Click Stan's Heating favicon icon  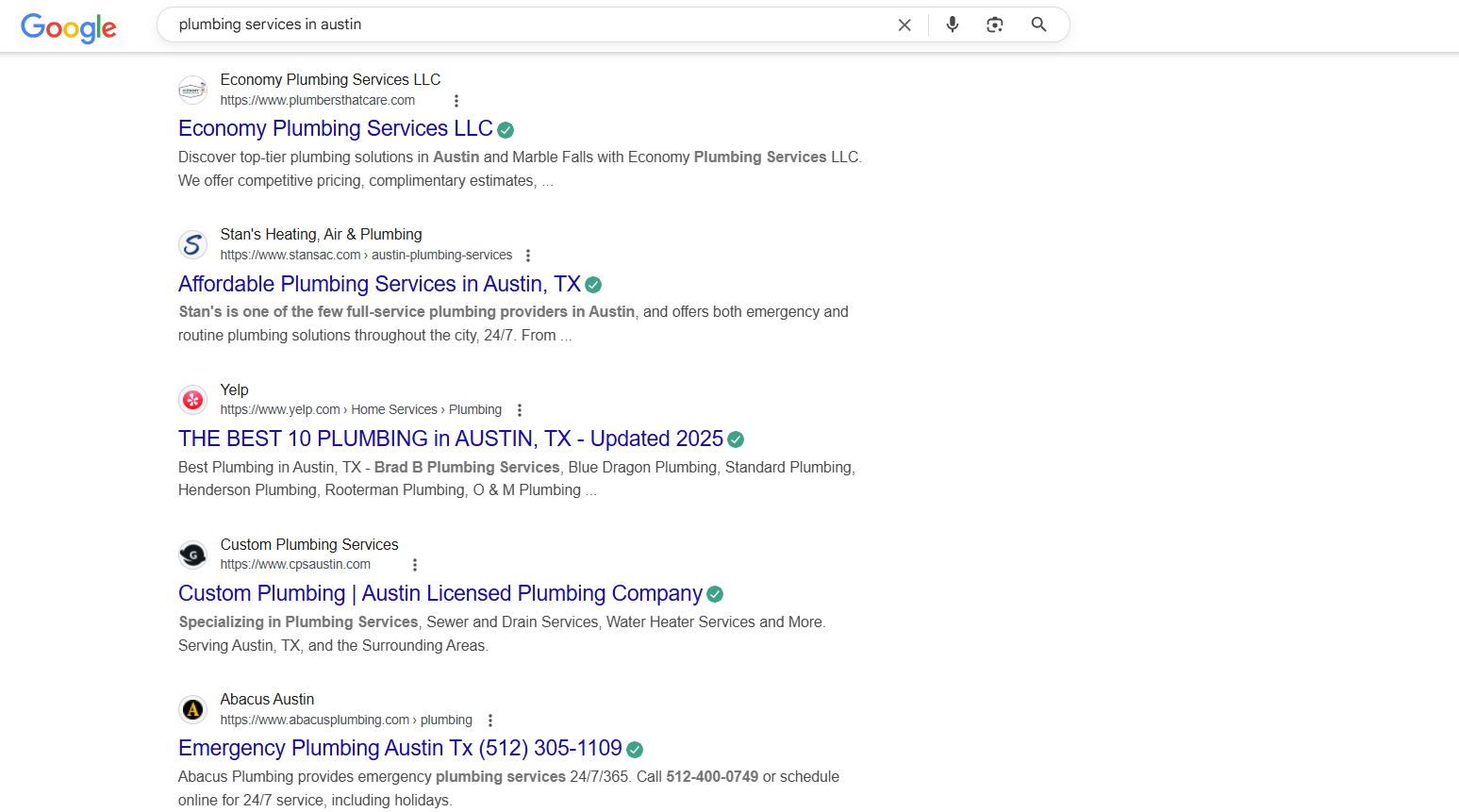coord(192,245)
